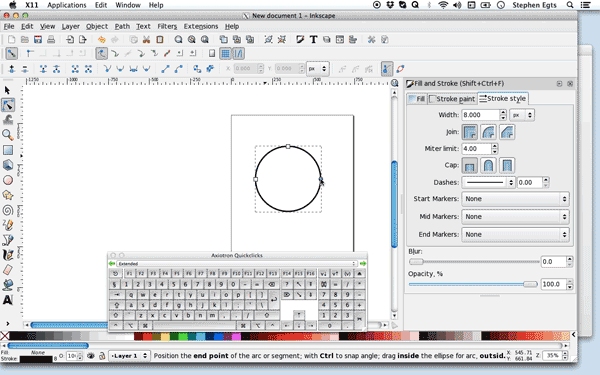Screen dimensions: 600x375
Task: Select the Tweak tool
Action: point(8,120)
